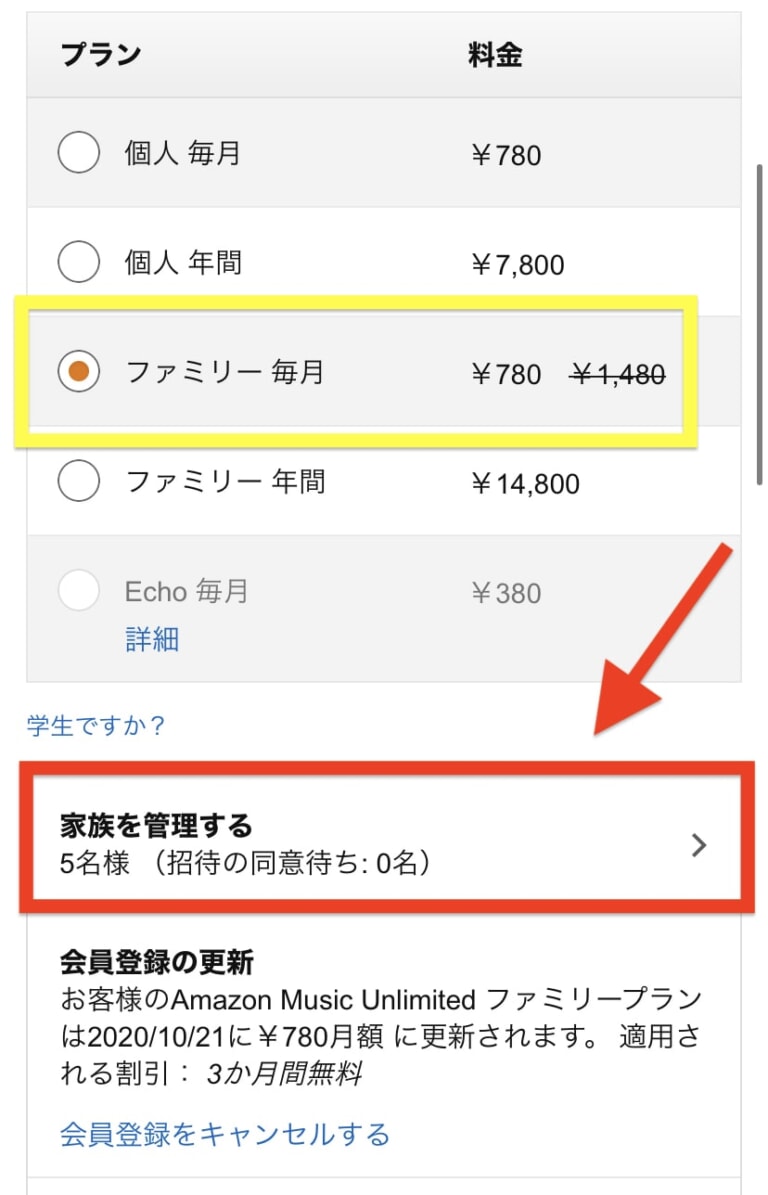This screenshot has height=1195, width=768.
Task: Choose the ファミリー 年間 plan option
Action: click(x=79, y=481)
